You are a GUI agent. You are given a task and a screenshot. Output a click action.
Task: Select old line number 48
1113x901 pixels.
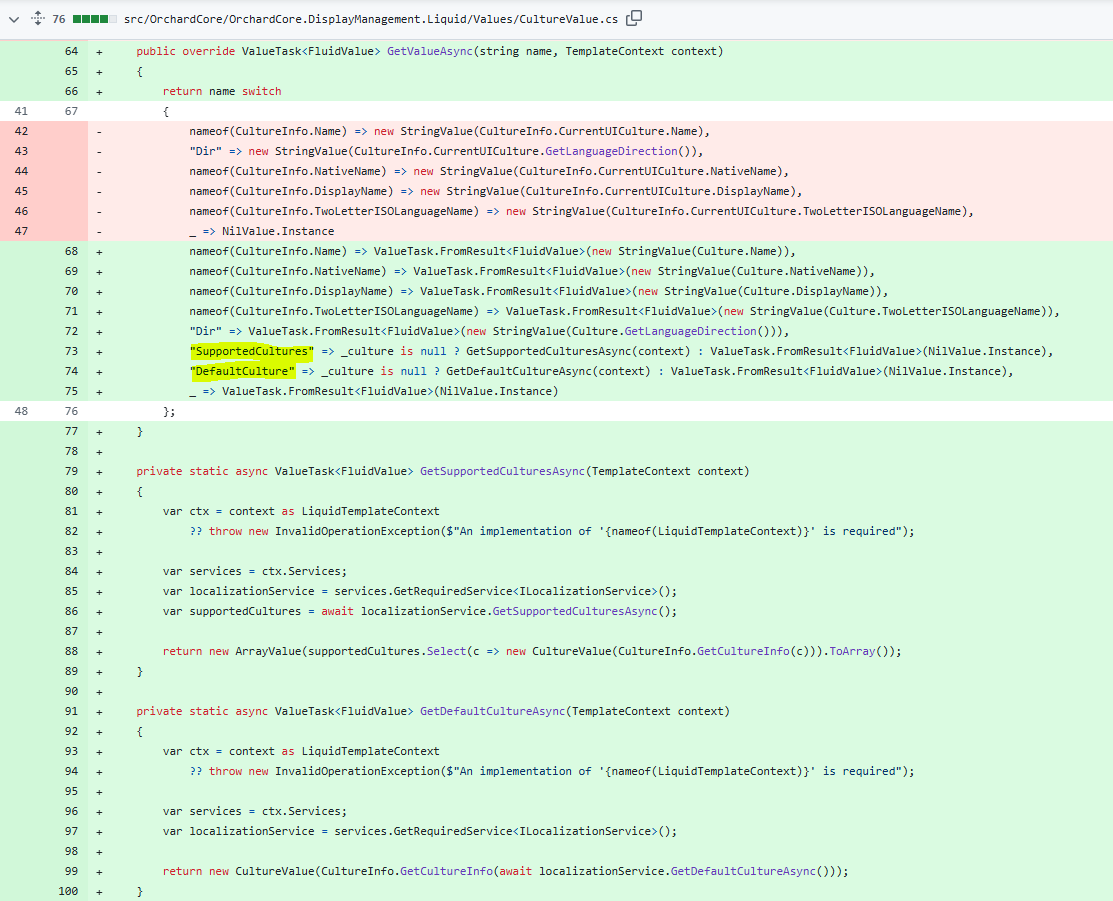[x=21, y=411]
